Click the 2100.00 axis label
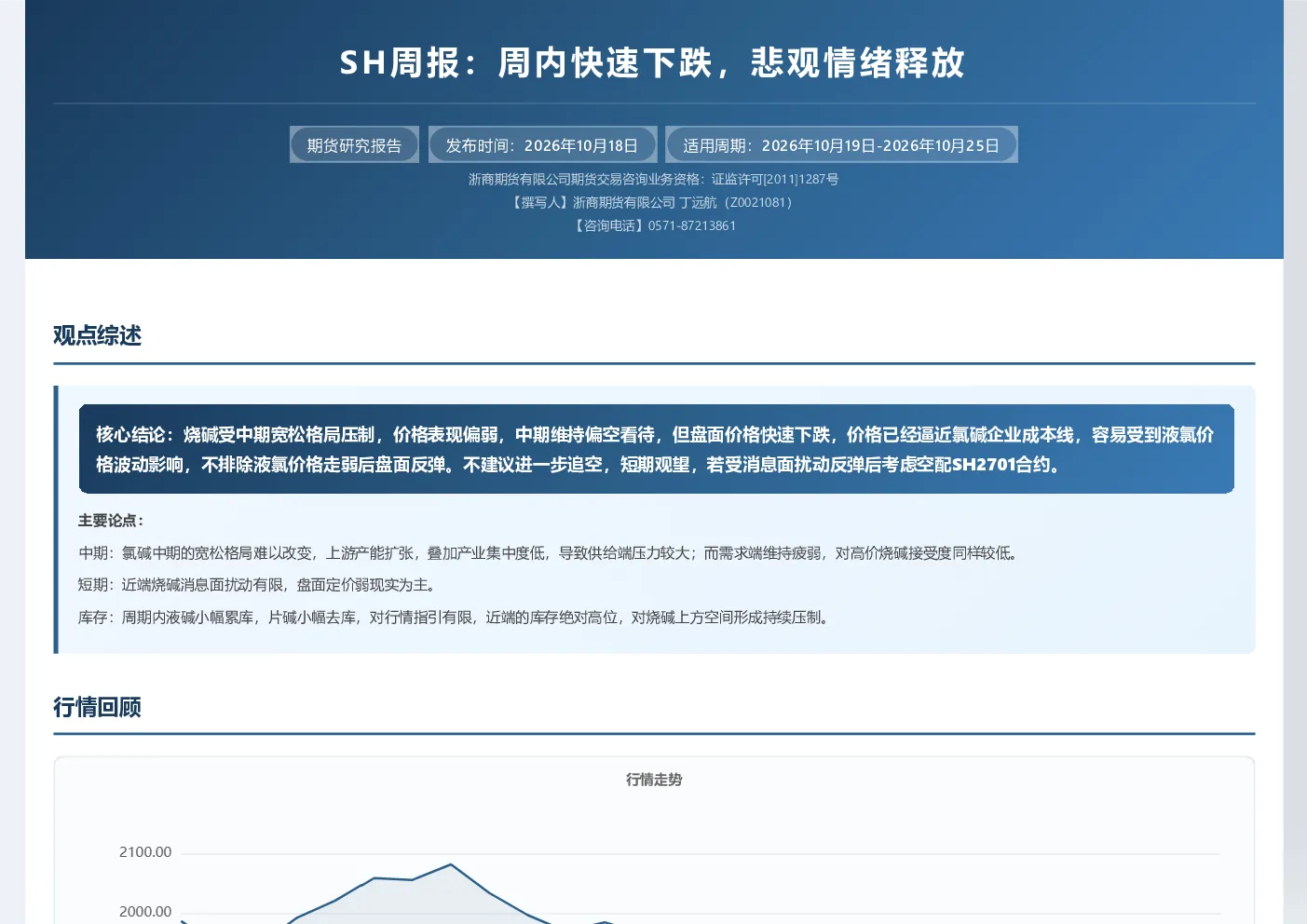The height and width of the screenshot is (924, 1307). 145,852
